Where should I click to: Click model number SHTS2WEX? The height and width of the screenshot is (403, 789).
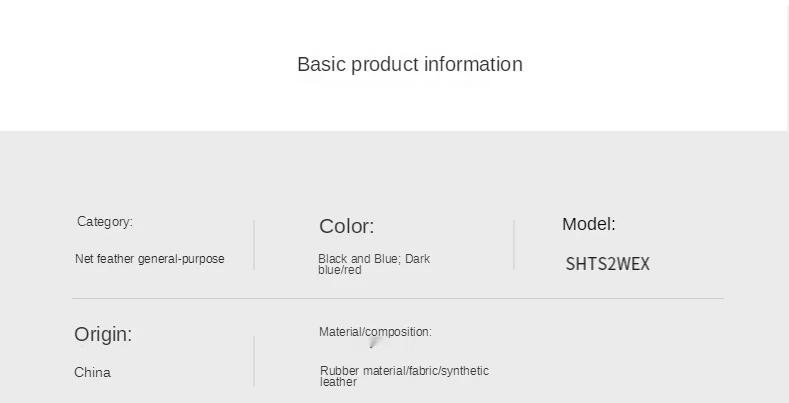pos(607,264)
